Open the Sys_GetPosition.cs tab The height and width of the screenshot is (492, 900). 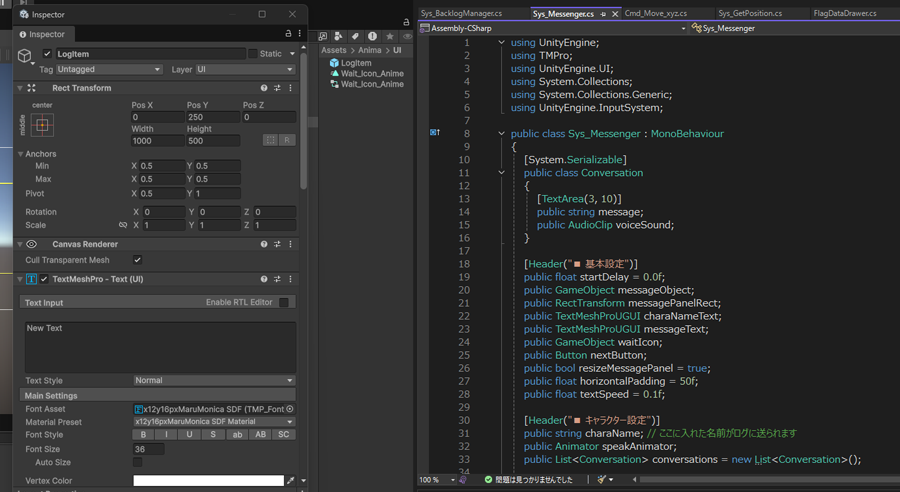click(750, 14)
